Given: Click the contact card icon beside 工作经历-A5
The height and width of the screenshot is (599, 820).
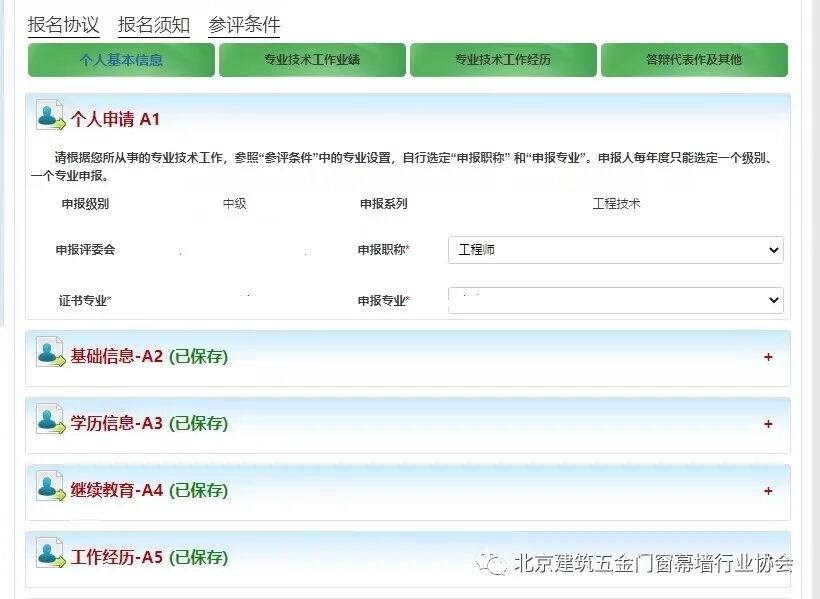Looking at the screenshot, I should [47, 557].
